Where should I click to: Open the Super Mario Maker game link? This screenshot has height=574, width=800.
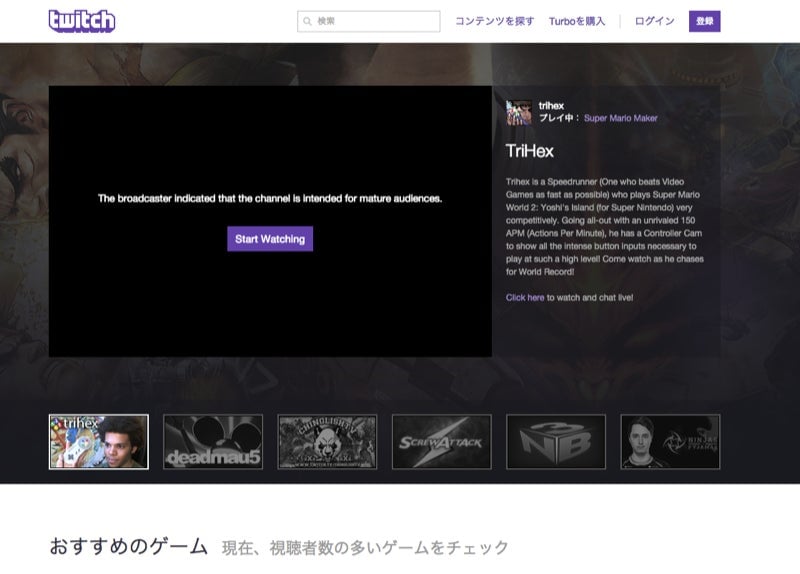620,118
